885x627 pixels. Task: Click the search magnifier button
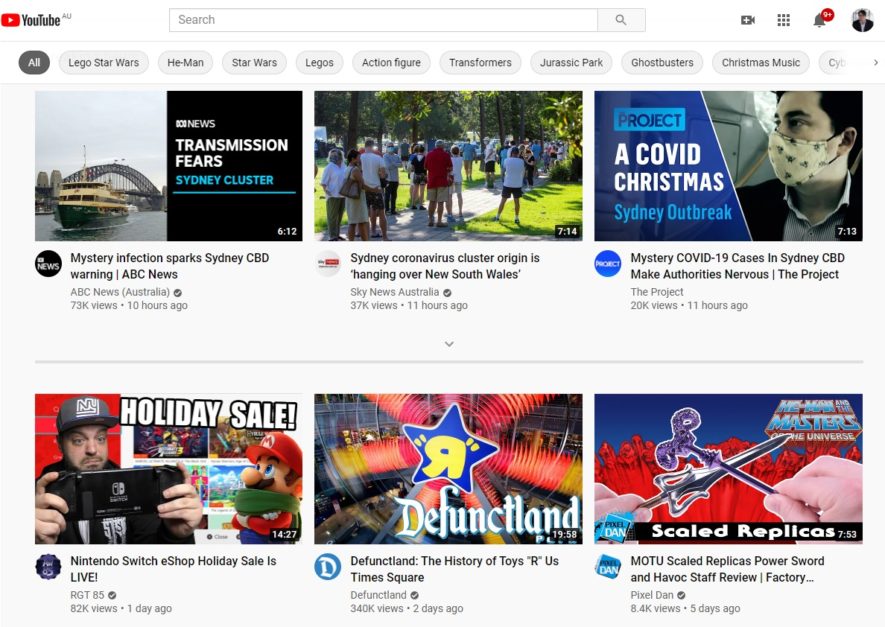coord(621,20)
